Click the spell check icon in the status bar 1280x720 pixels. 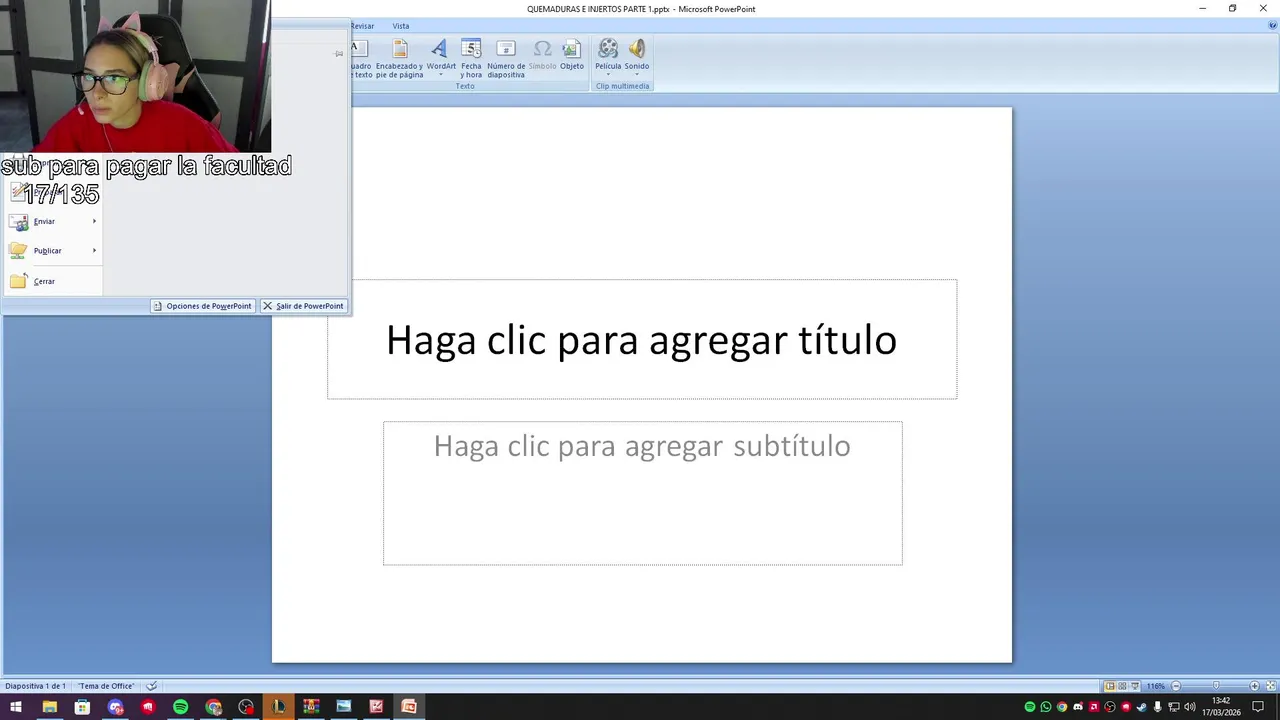click(151, 686)
